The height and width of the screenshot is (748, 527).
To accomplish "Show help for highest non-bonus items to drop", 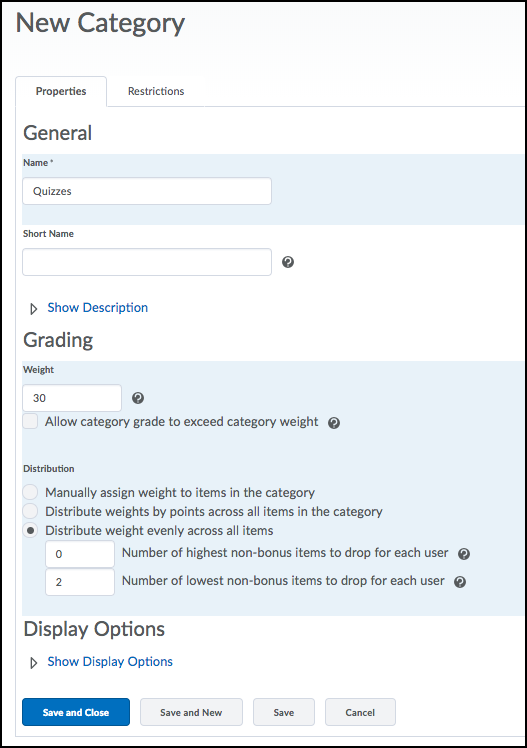I will [x=464, y=554].
